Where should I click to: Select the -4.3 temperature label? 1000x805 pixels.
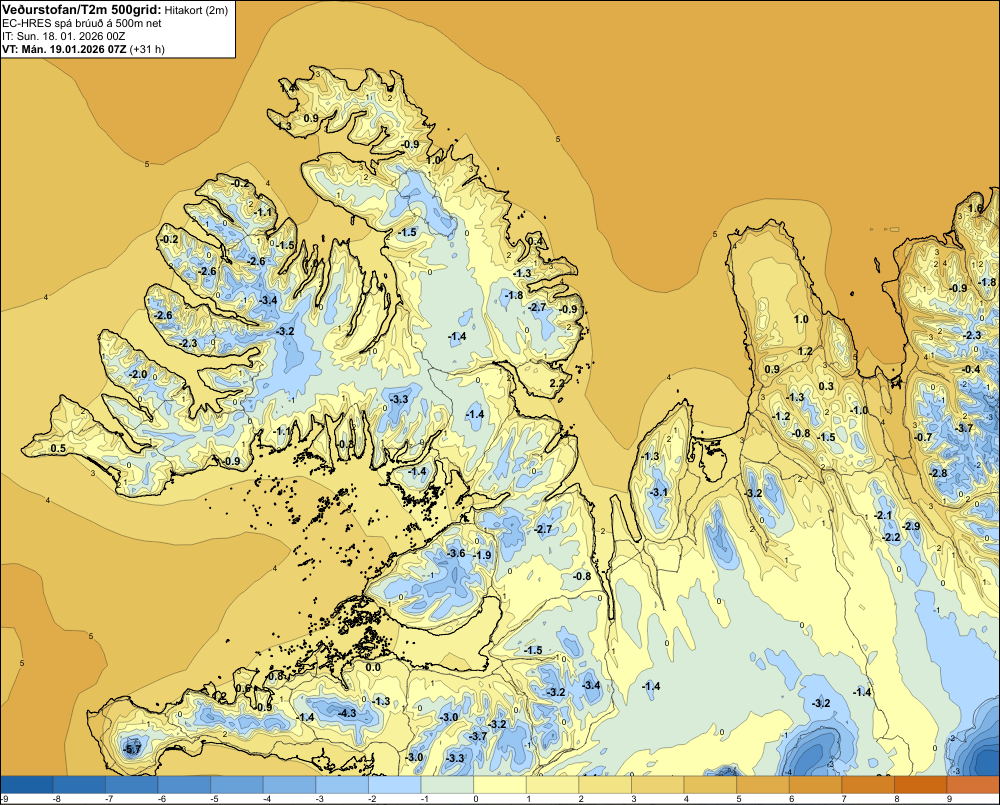348,713
